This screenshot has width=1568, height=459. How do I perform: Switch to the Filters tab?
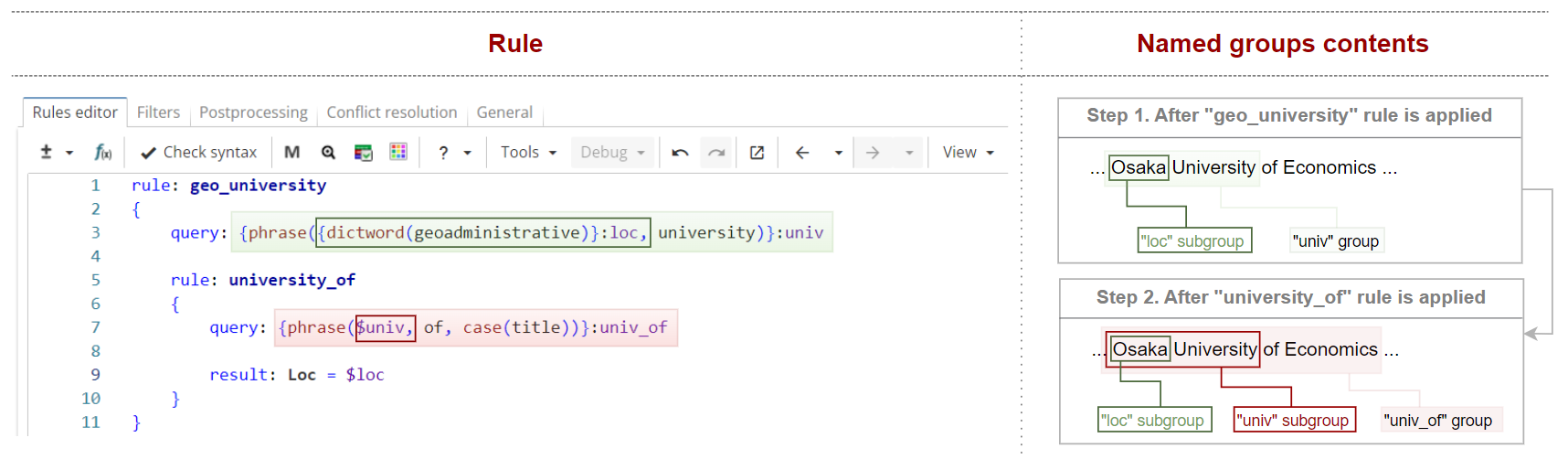click(158, 112)
